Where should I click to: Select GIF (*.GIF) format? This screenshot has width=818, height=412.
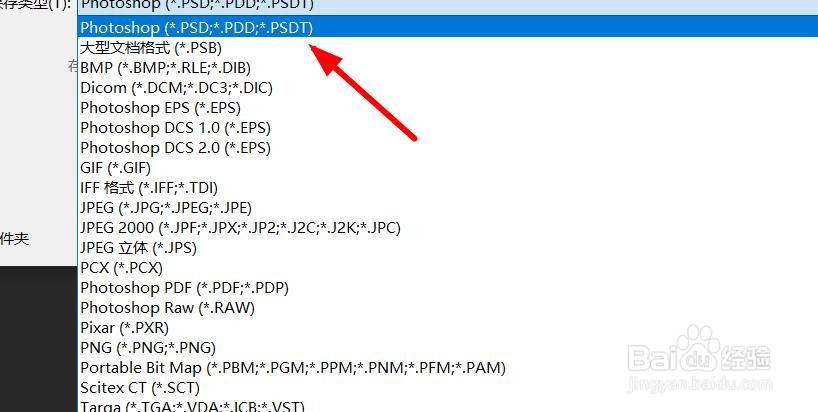(448, 168)
